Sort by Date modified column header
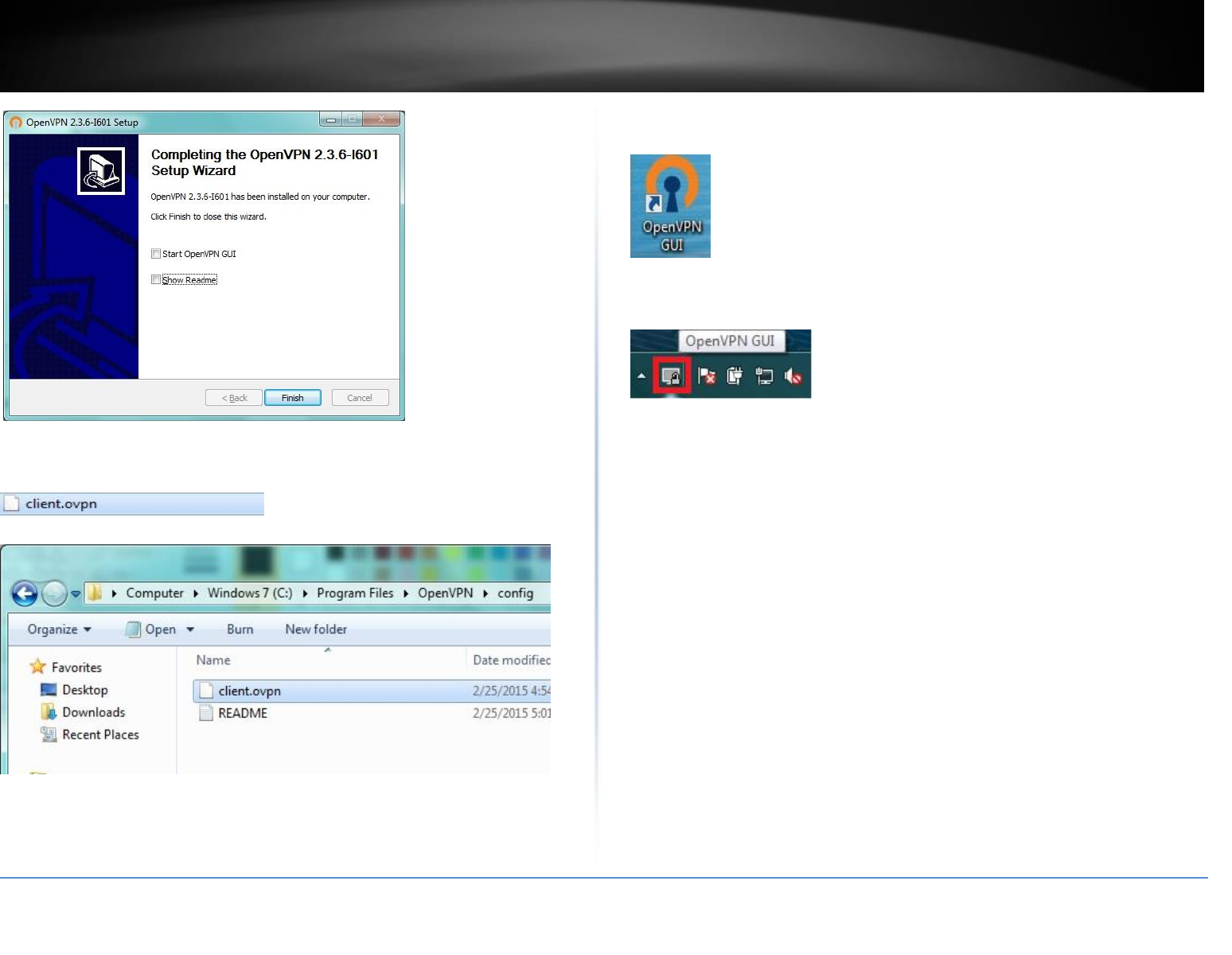This screenshot has width=1232, height=955. (511, 660)
